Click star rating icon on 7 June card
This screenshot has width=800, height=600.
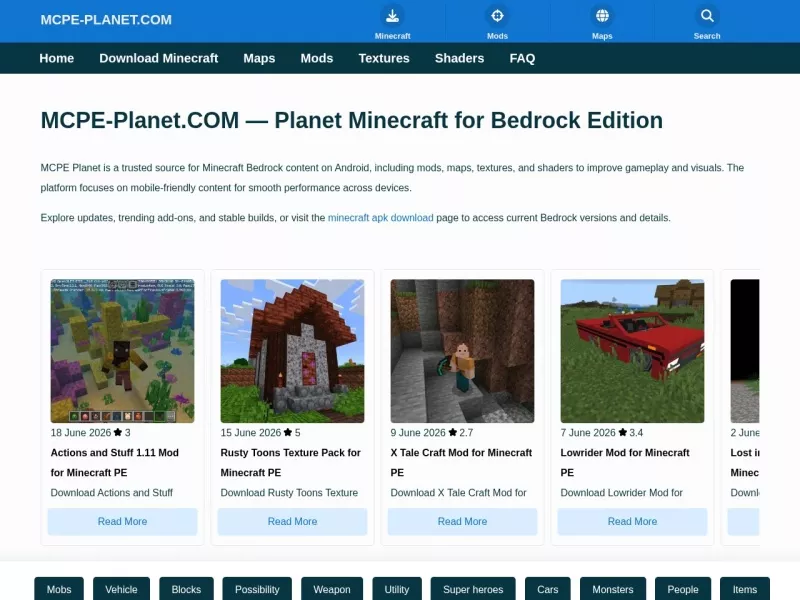click(622, 432)
